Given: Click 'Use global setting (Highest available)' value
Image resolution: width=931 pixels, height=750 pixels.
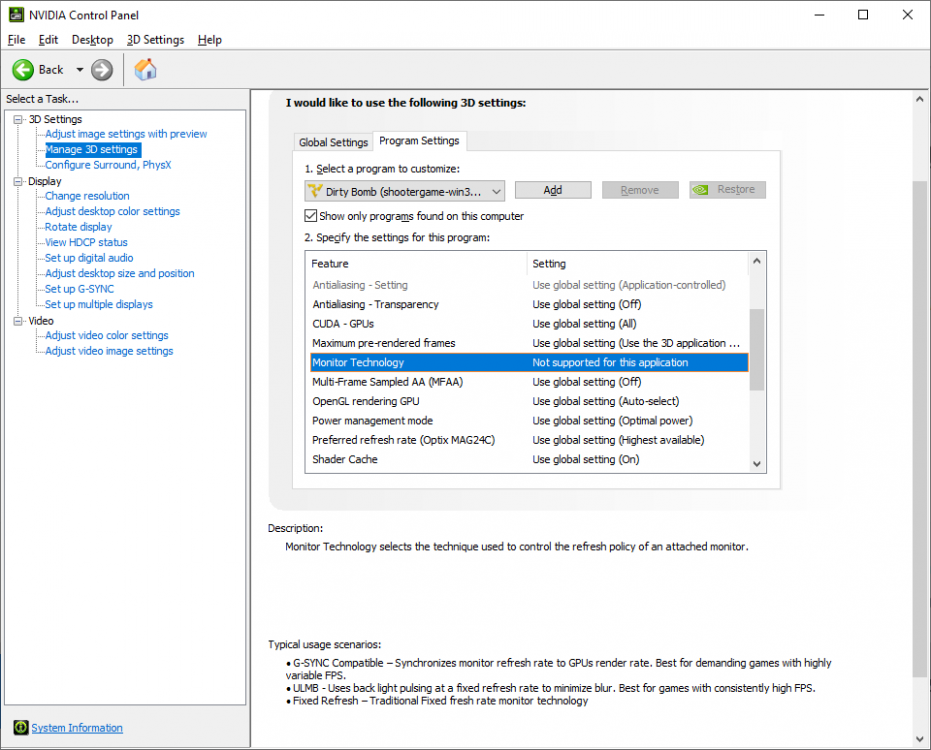Looking at the screenshot, I should click(x=618, y=440).
